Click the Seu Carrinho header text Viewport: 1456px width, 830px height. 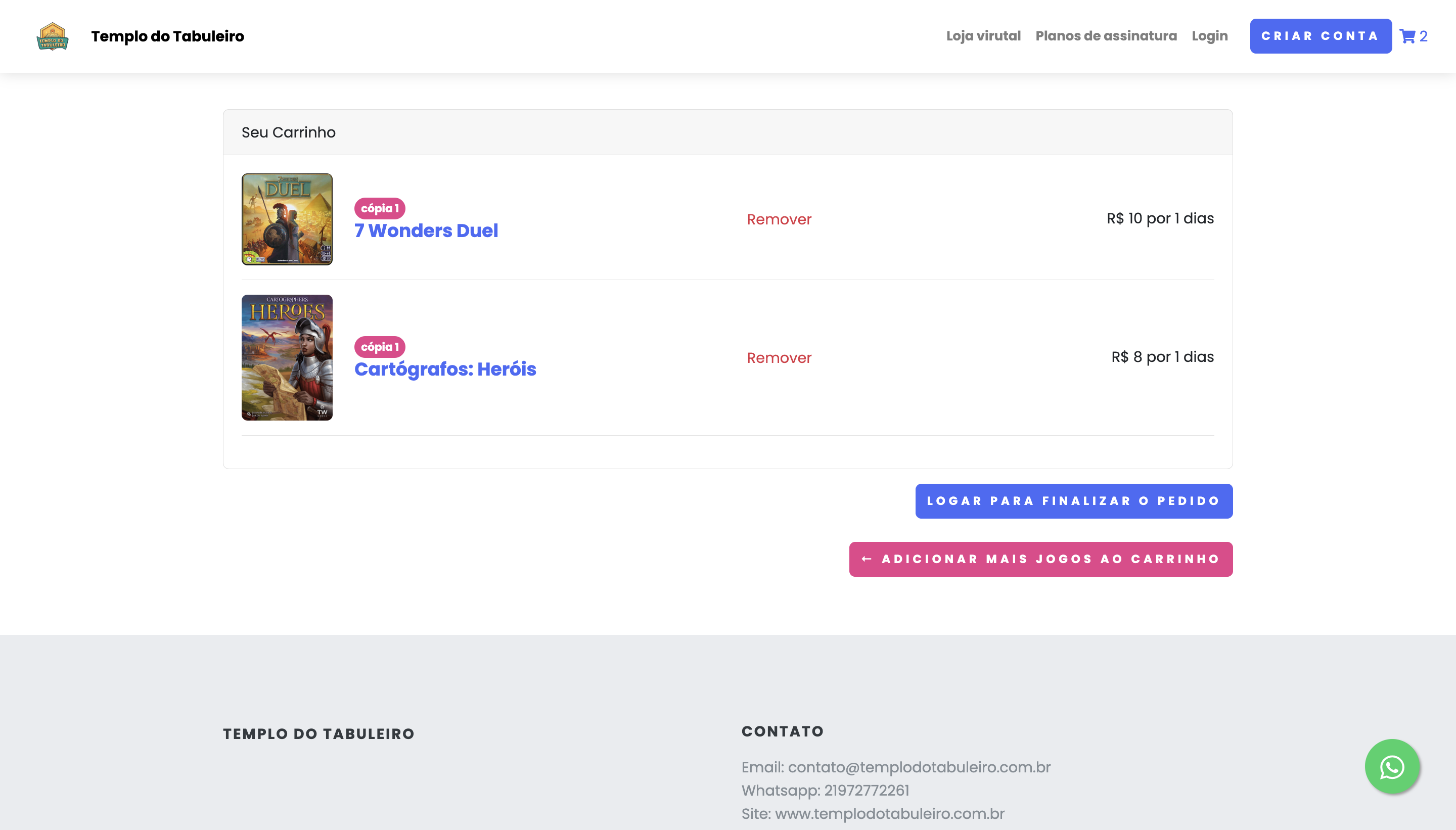[289, 132]
